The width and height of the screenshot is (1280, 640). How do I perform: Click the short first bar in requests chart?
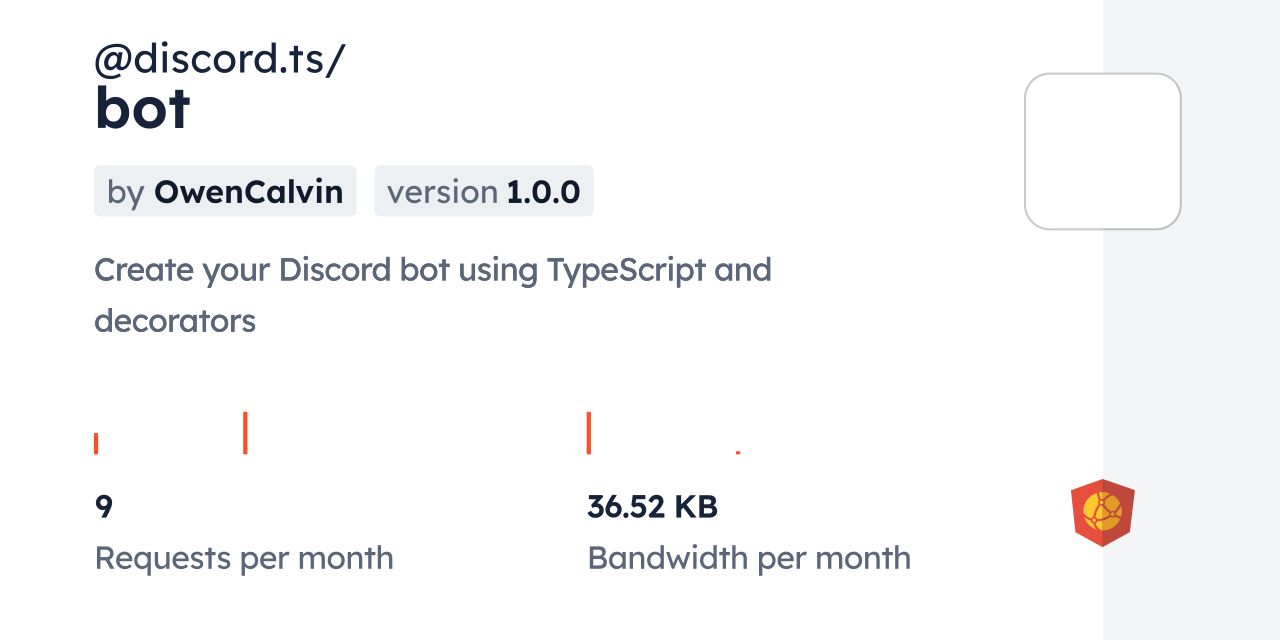tap(96, 443)
